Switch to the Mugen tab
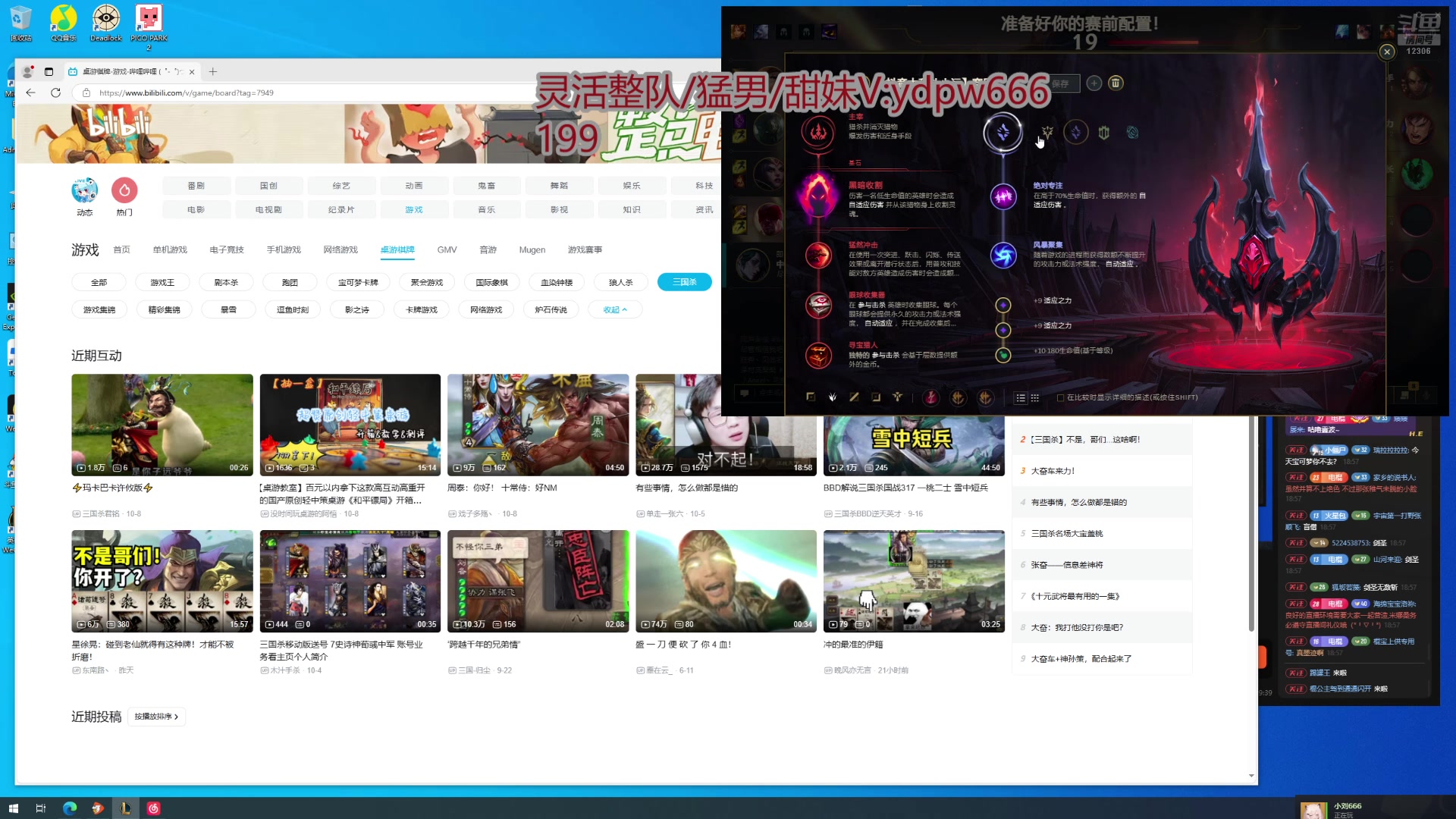This screenshot has height=819, width=1456. 532,249
